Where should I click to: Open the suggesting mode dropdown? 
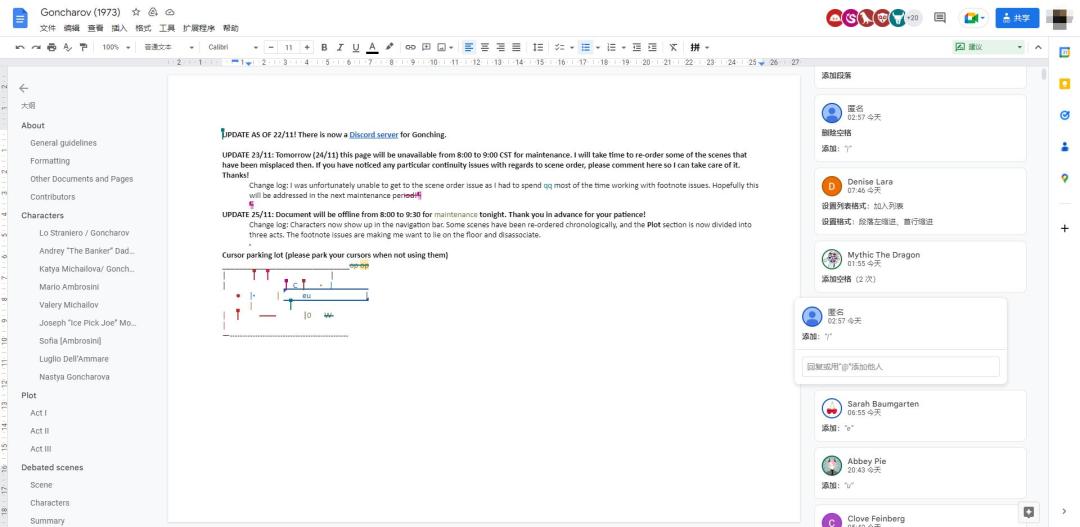[x=989, y=47]
